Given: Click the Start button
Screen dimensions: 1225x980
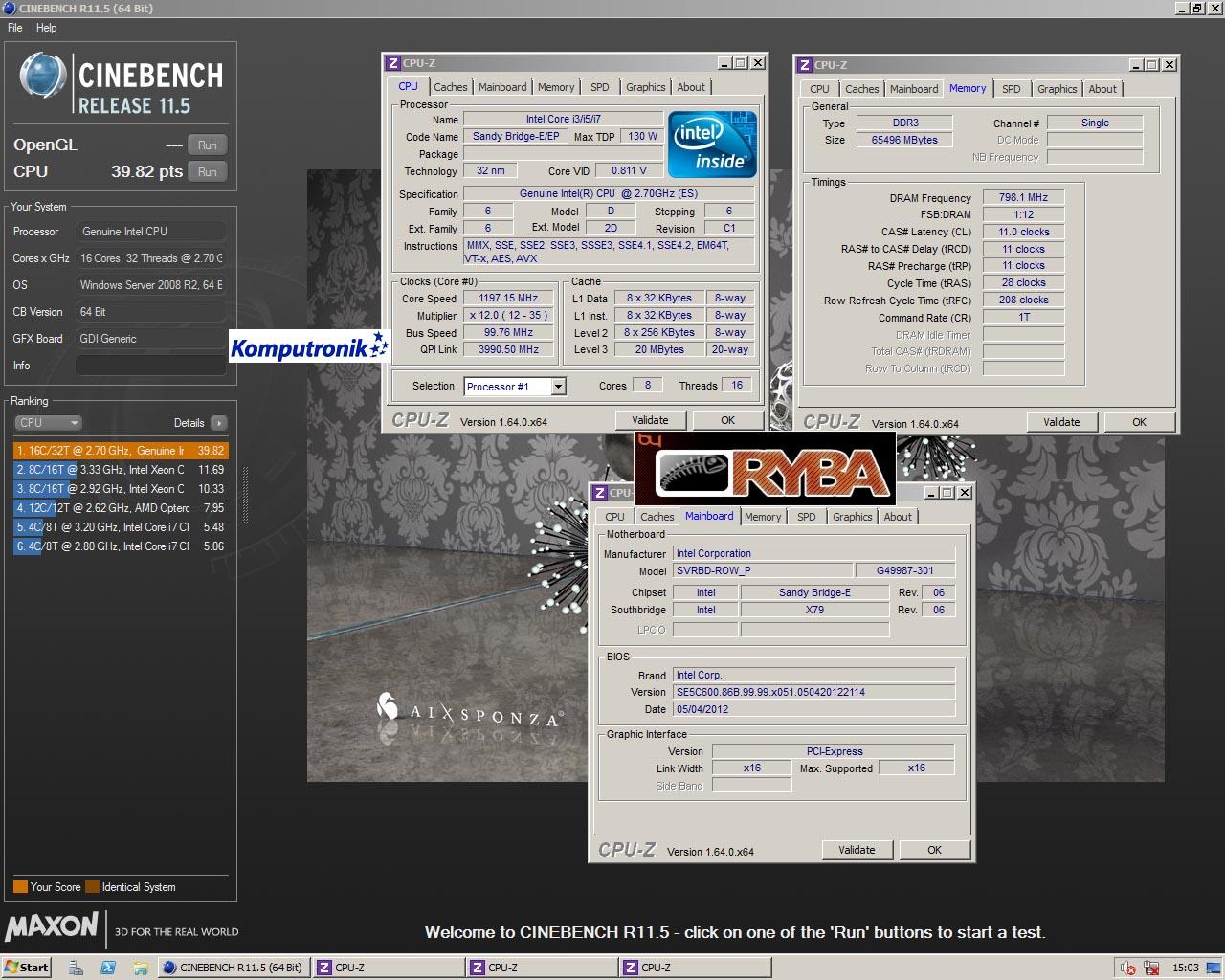Looking at the screenshot, I should coord(27,968).
